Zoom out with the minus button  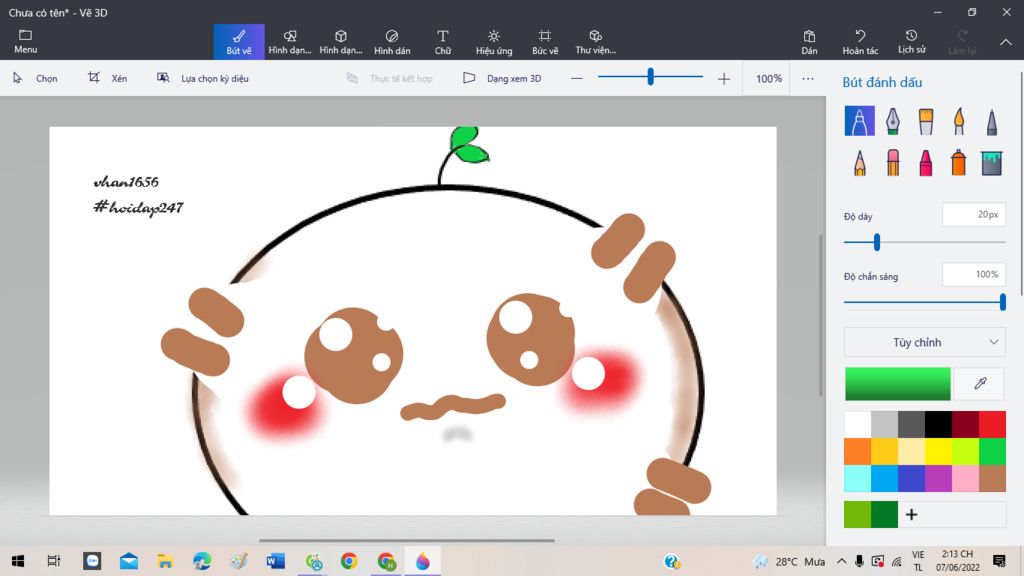tap(576, 78)
